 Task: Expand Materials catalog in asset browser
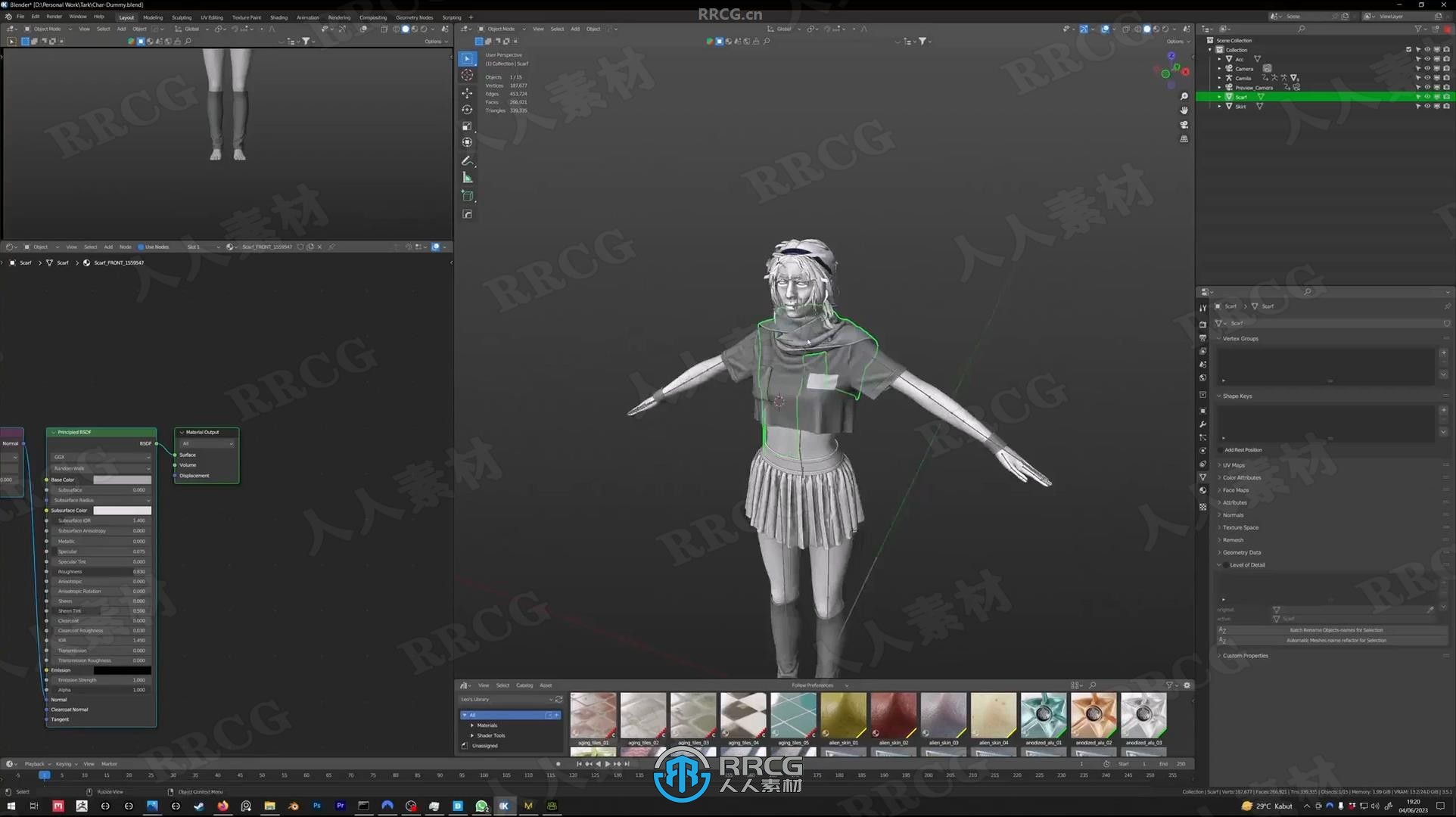(472, 725)
